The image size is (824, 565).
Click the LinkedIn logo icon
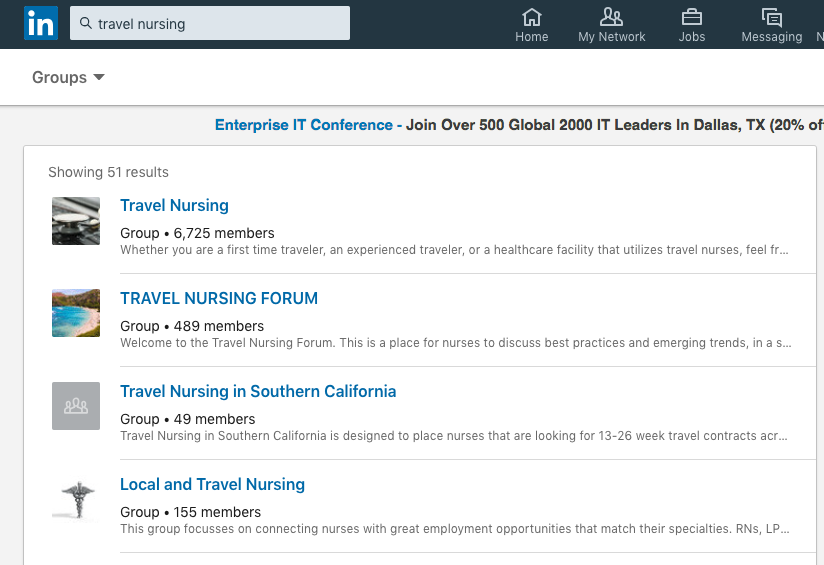point(41,23)
